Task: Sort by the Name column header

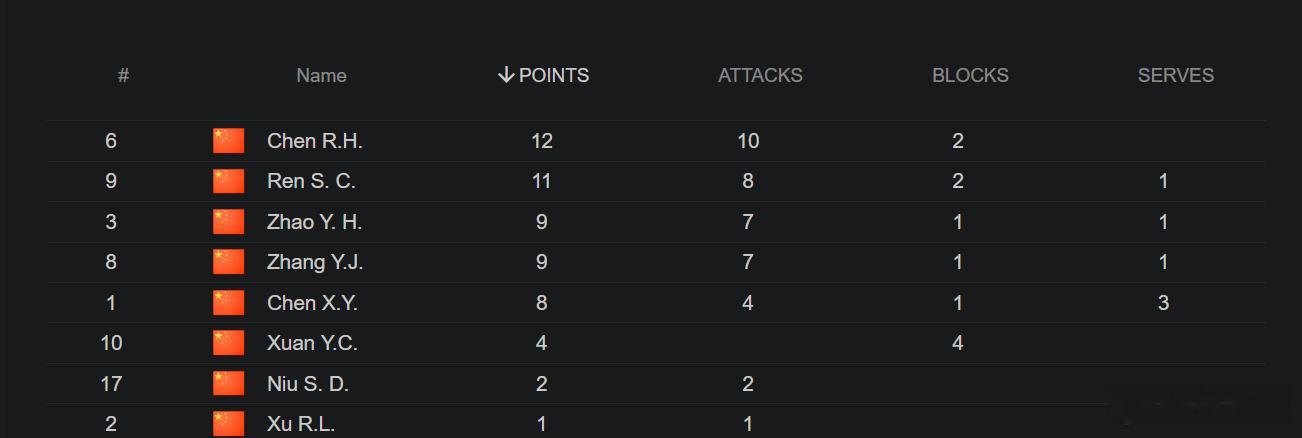Action: pyautogui.click(x=321, y=75)
